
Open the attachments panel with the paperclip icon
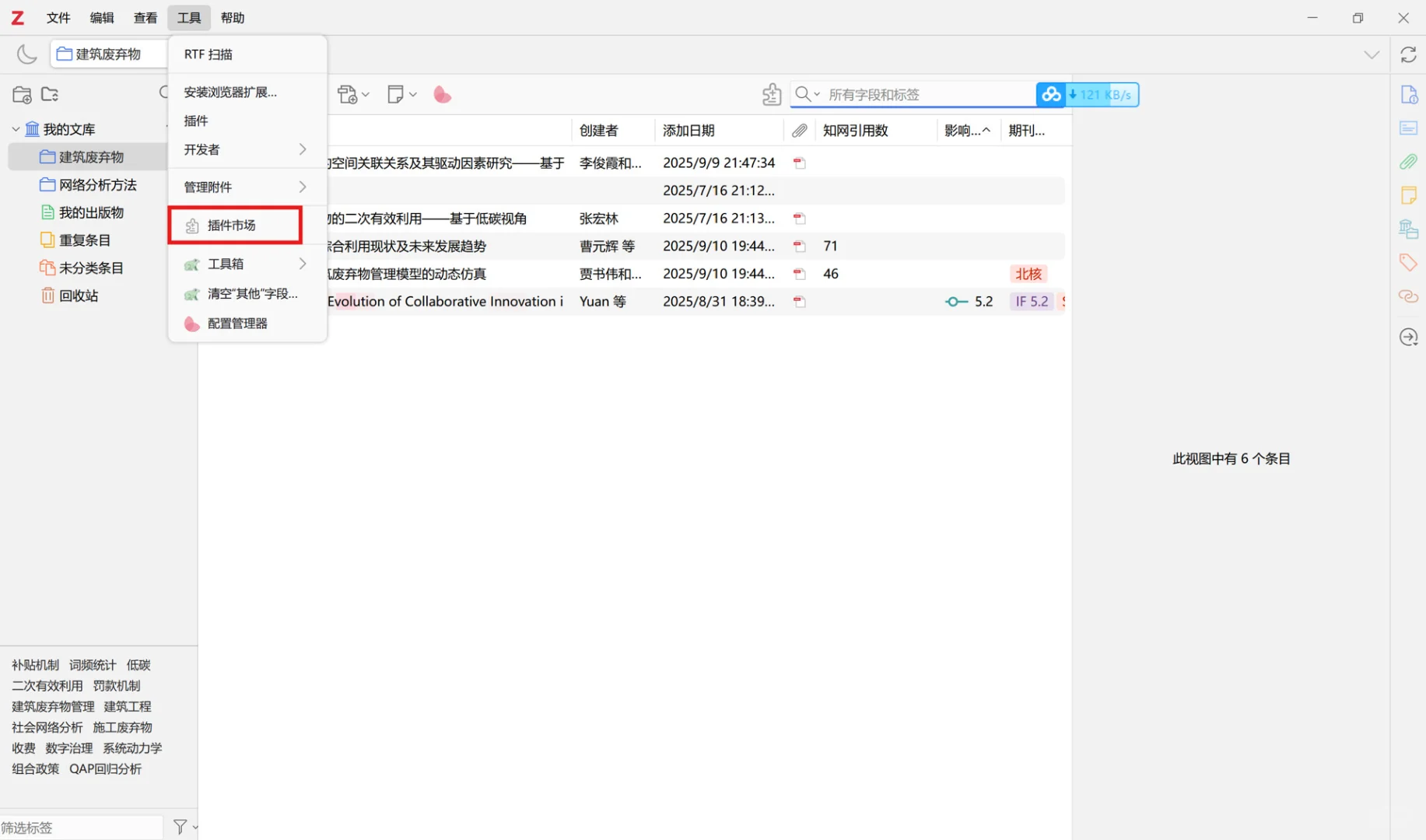point(1408,162)
